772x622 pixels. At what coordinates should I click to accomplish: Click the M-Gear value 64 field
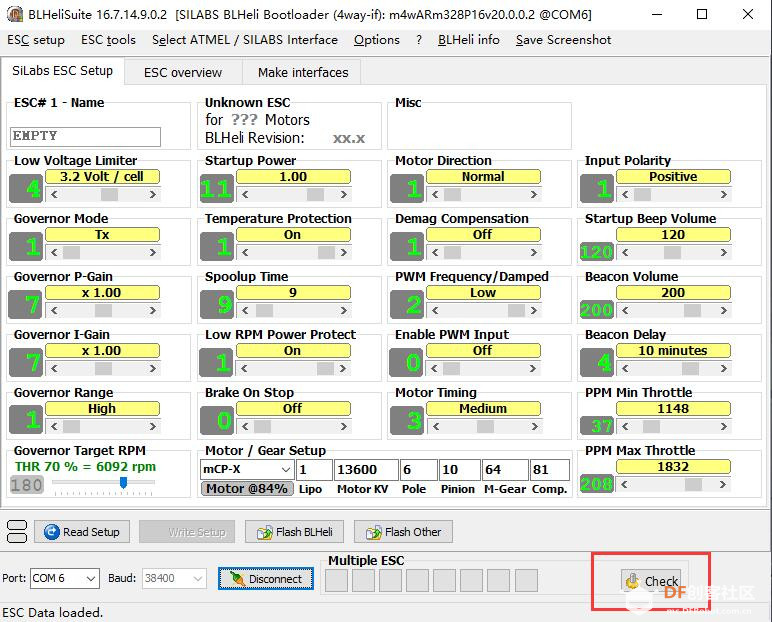(x=505, y=469)
